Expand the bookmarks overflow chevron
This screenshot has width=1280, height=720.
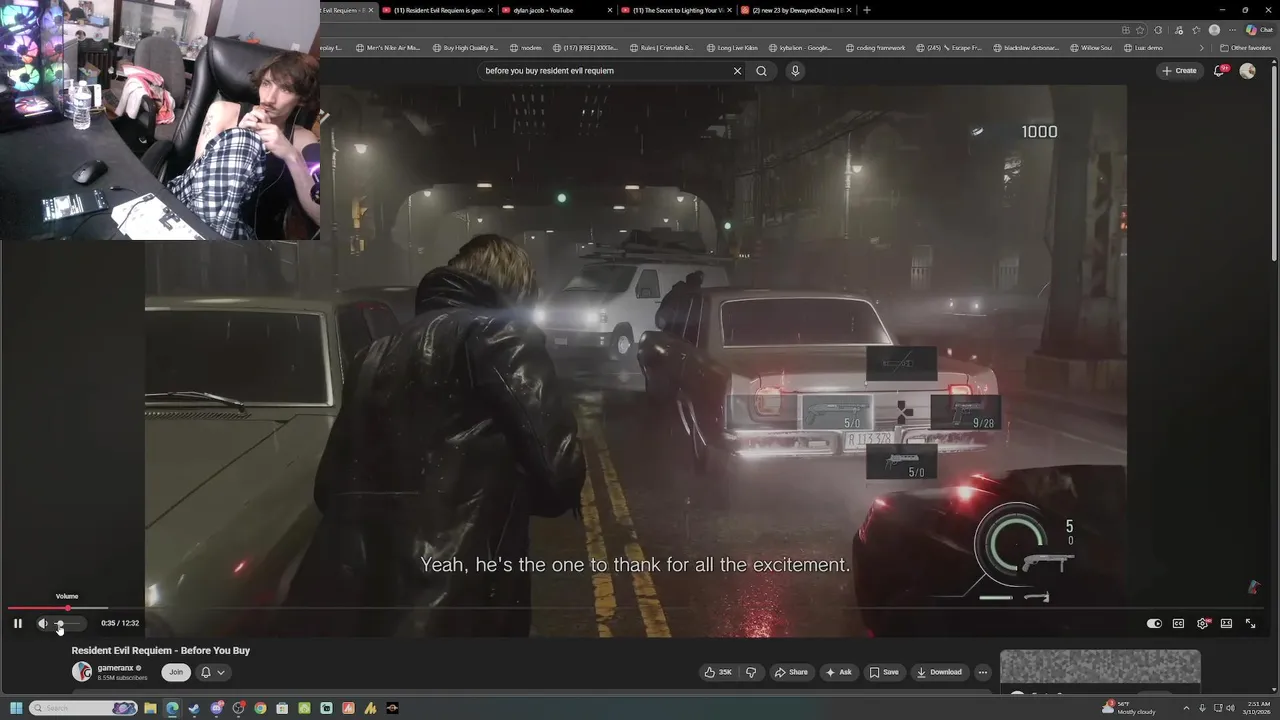coord(1202,48)
